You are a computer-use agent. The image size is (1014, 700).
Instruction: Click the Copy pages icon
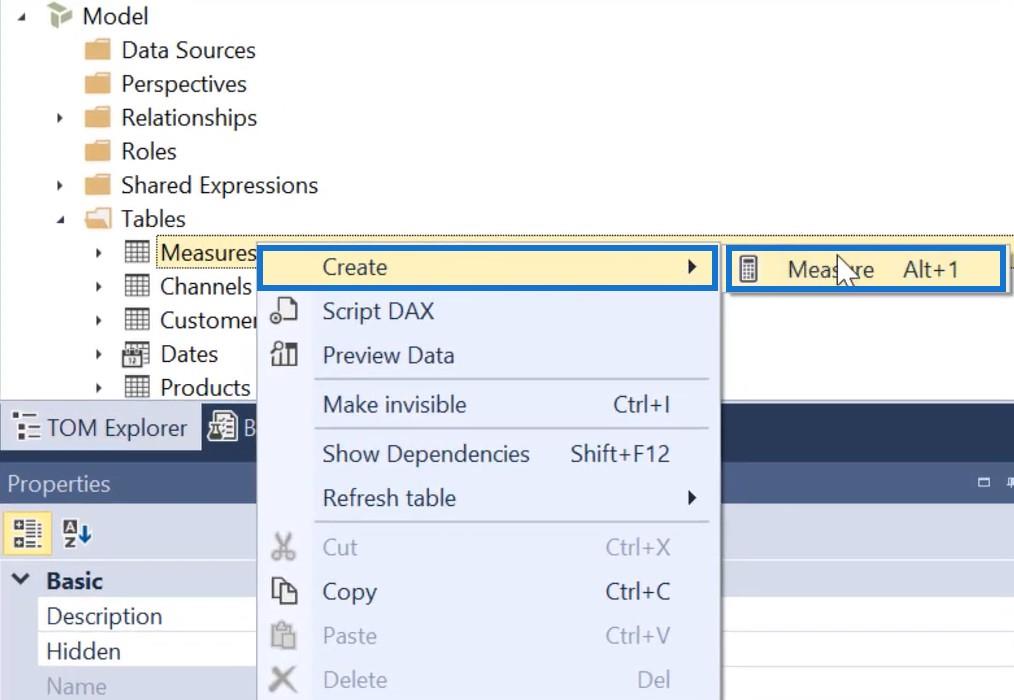pyautogui.click(x=284, y=591)
